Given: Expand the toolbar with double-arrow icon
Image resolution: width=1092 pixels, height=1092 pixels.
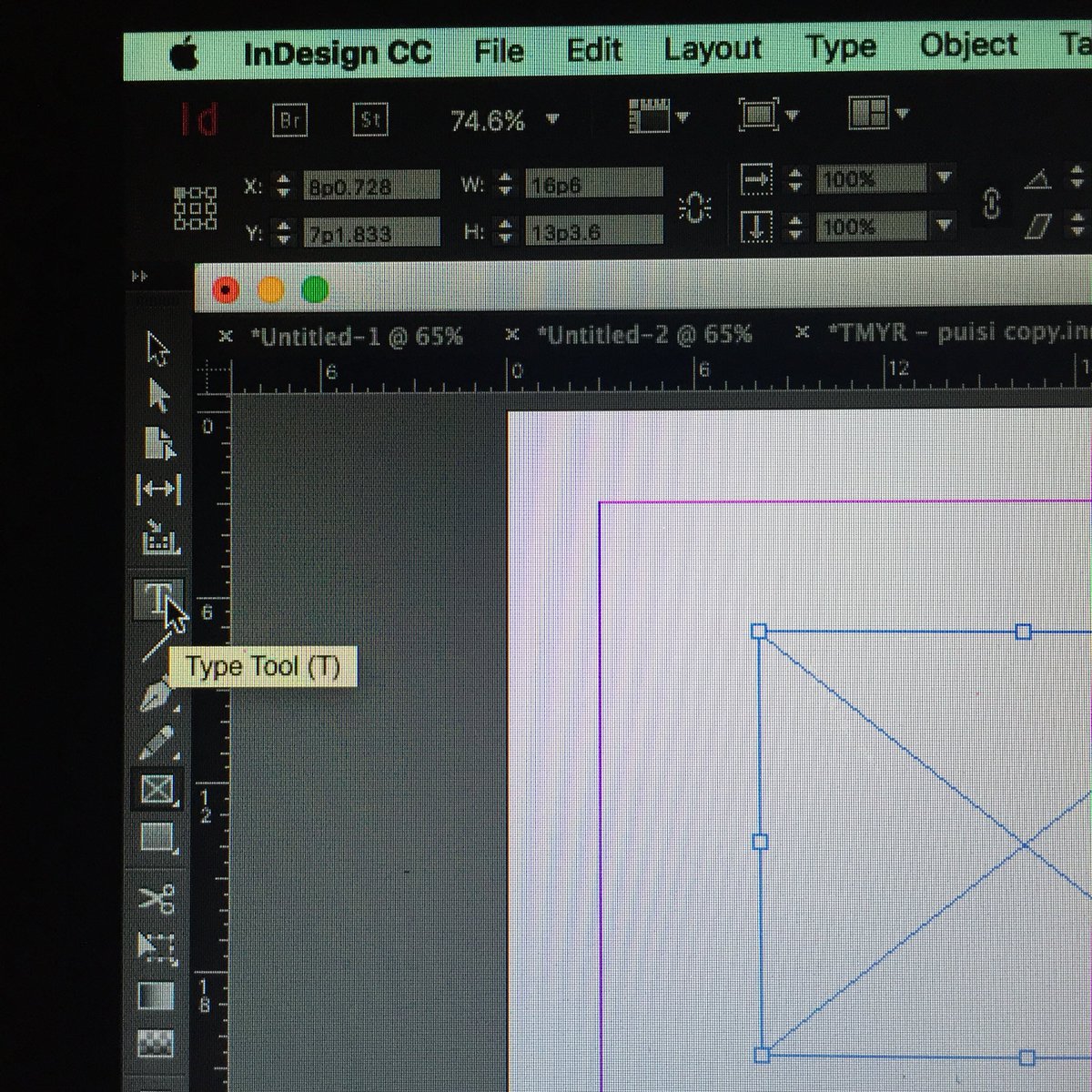Looking at the screenshot, I should pyautogui.click(x=139, y=276).
